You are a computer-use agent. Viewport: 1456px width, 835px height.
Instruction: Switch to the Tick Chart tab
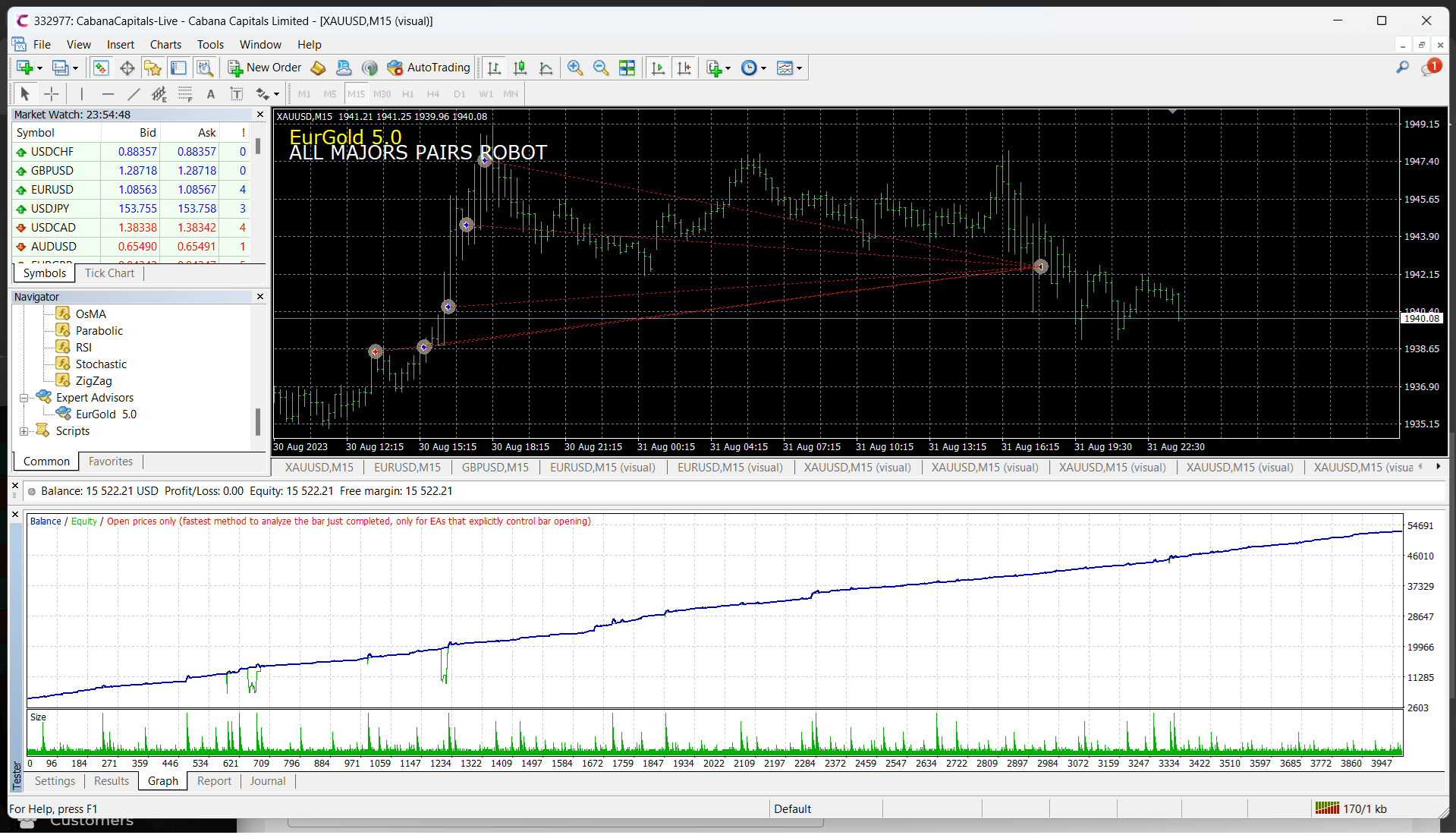109,273
